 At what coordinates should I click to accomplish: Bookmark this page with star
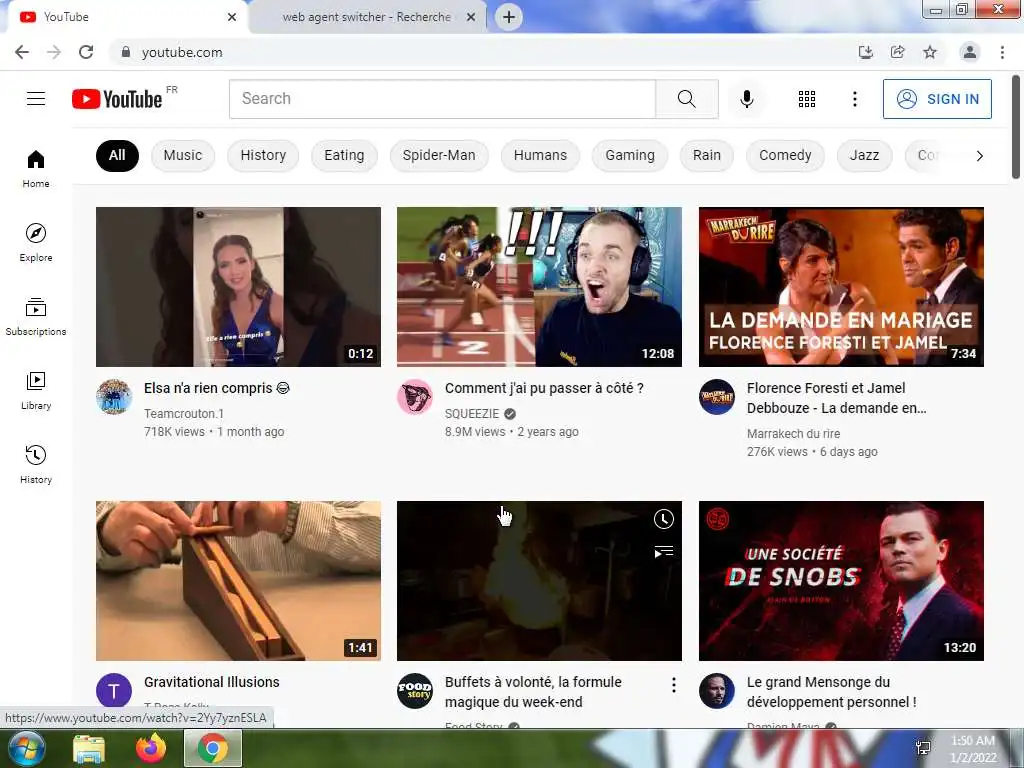coord(930,52)
